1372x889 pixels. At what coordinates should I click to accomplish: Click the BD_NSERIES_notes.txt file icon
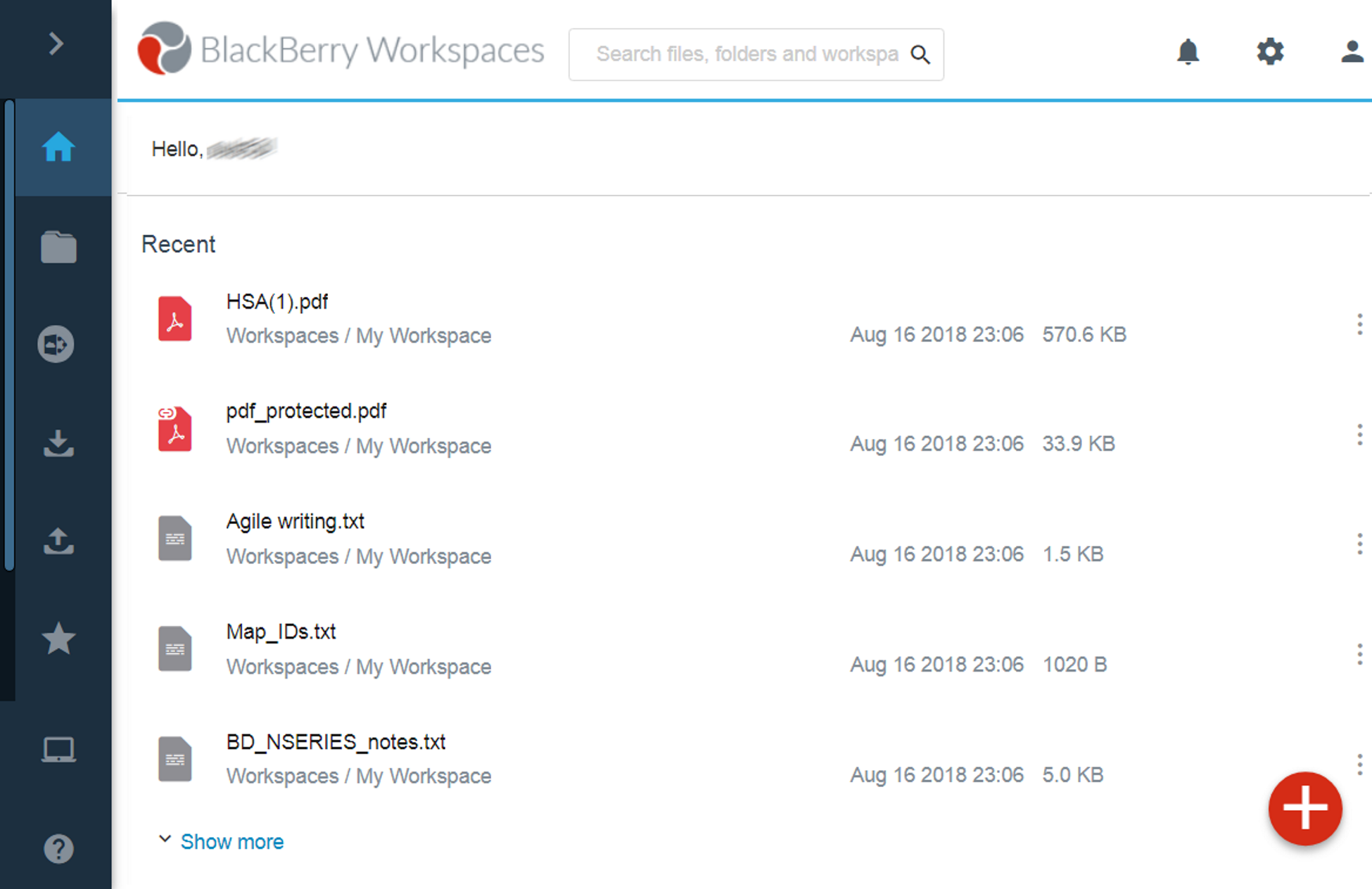point(174,759)
